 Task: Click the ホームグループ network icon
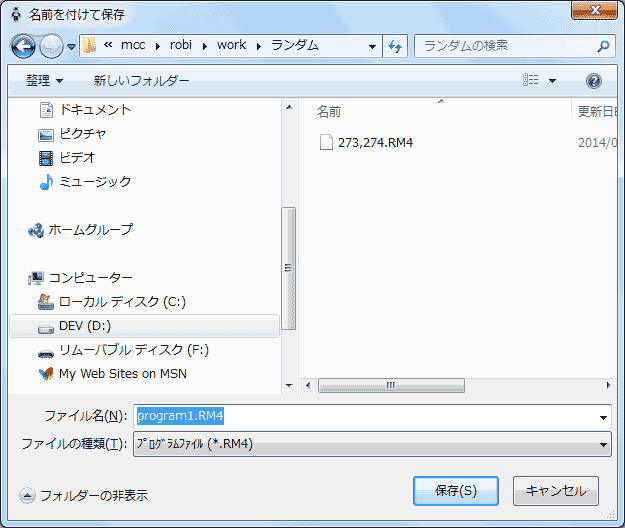tap(36, 230)
